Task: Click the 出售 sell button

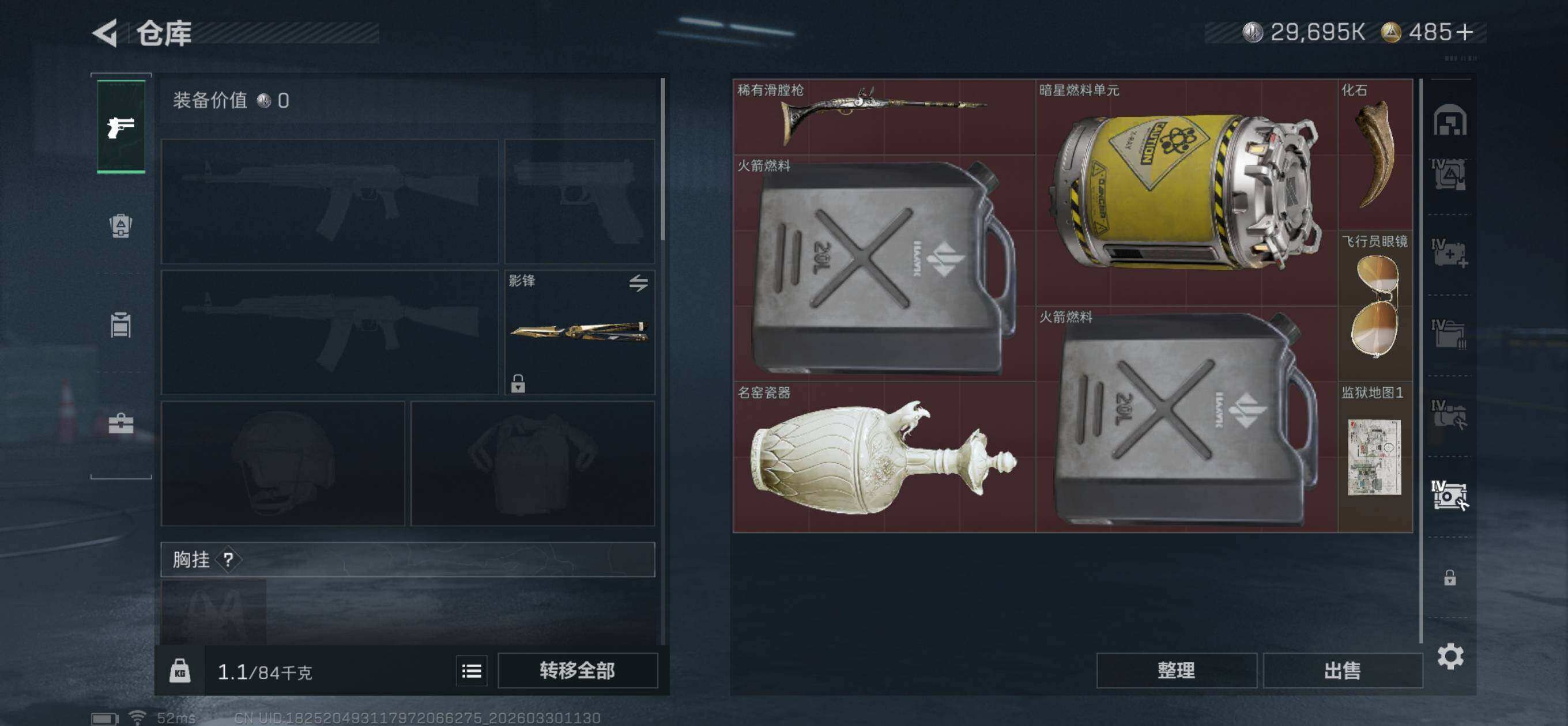Action: 1342,671
